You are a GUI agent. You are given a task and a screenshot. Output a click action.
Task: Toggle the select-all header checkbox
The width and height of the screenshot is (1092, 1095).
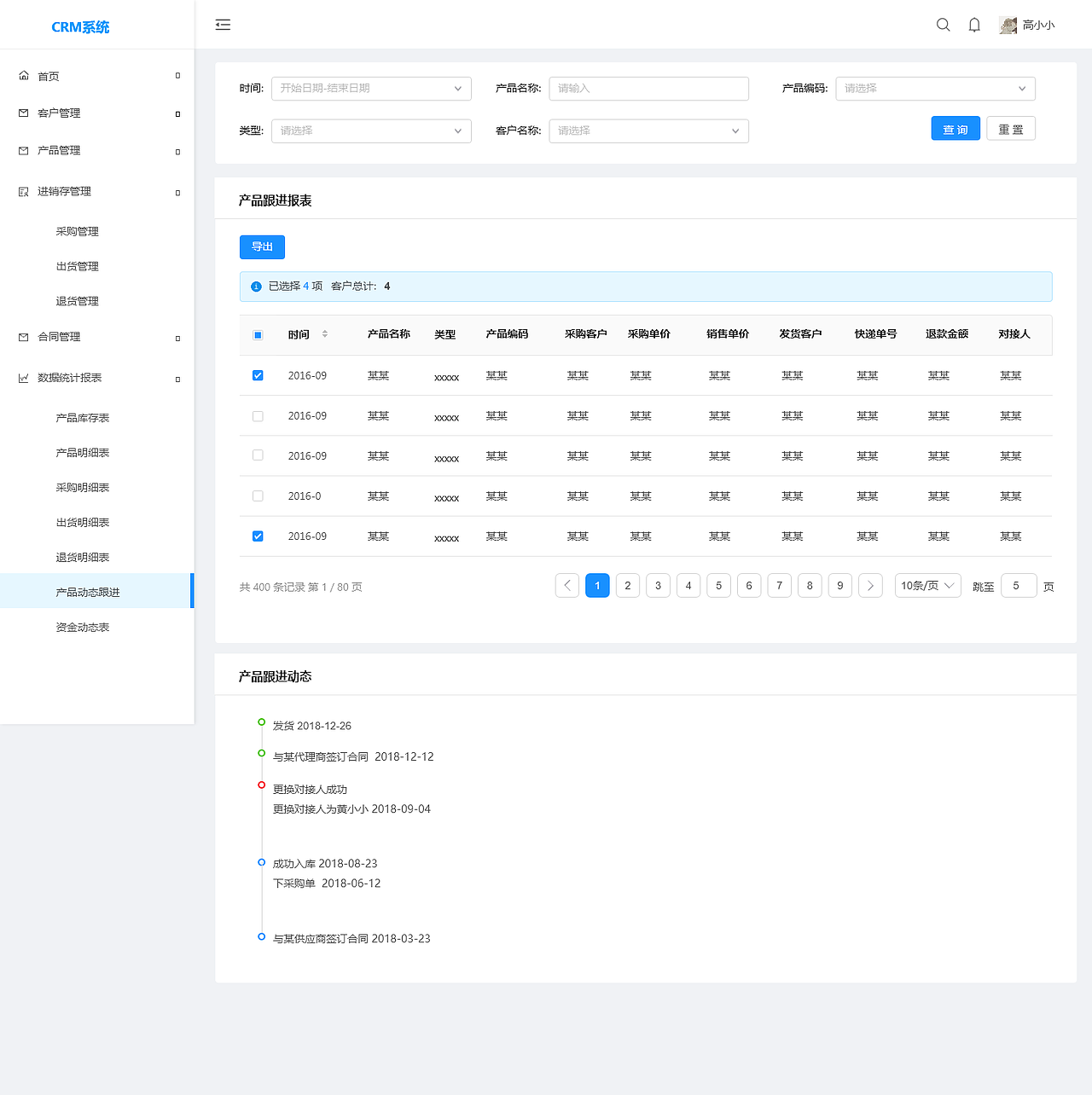[x=258, y=335]
